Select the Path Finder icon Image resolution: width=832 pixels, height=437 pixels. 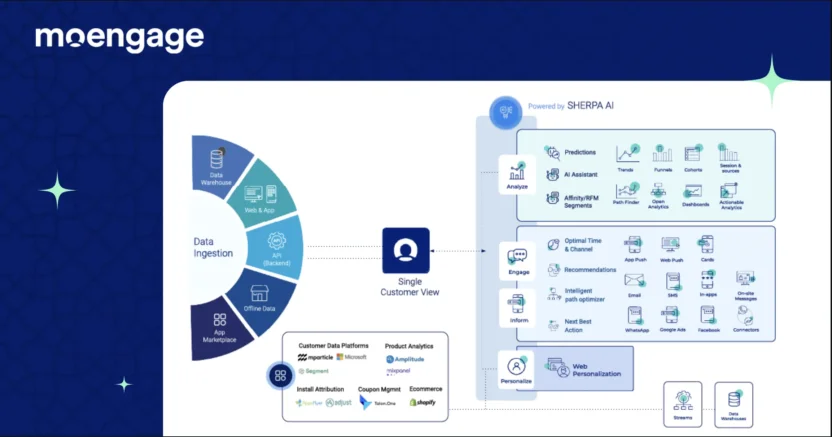click(x=627, y=191)
